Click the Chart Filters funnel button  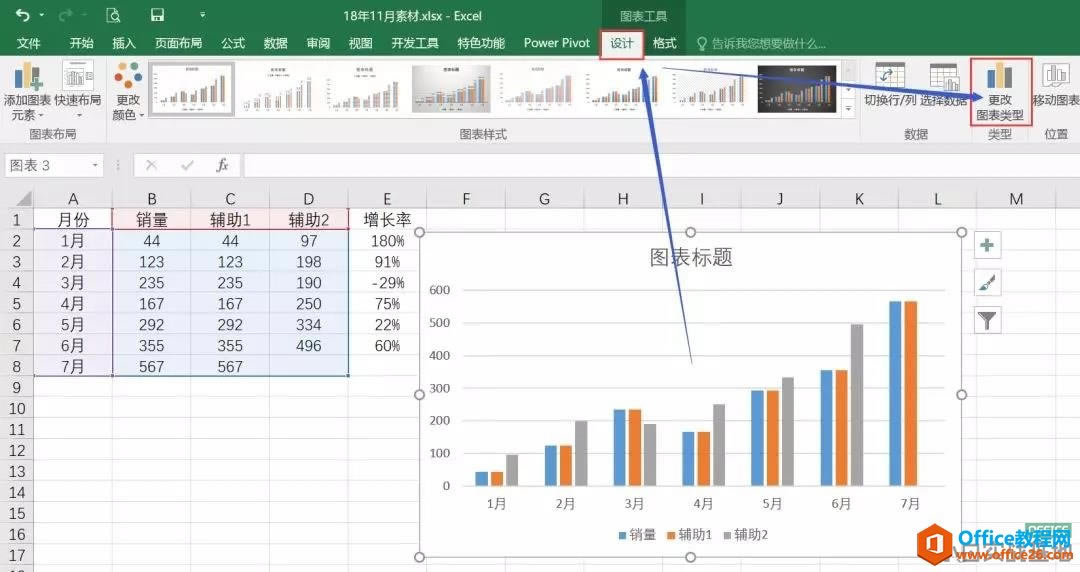click(x=987, y=320)
